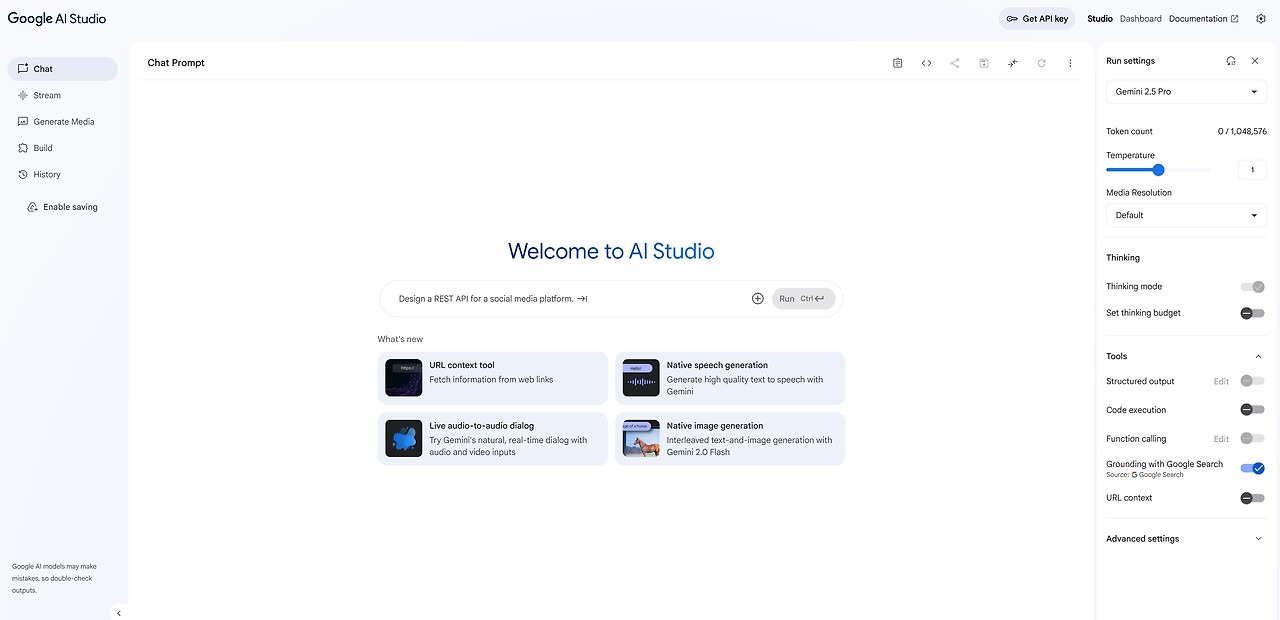Open the Dashboard tab
1280x620 pixels.
coord(1141,19)
